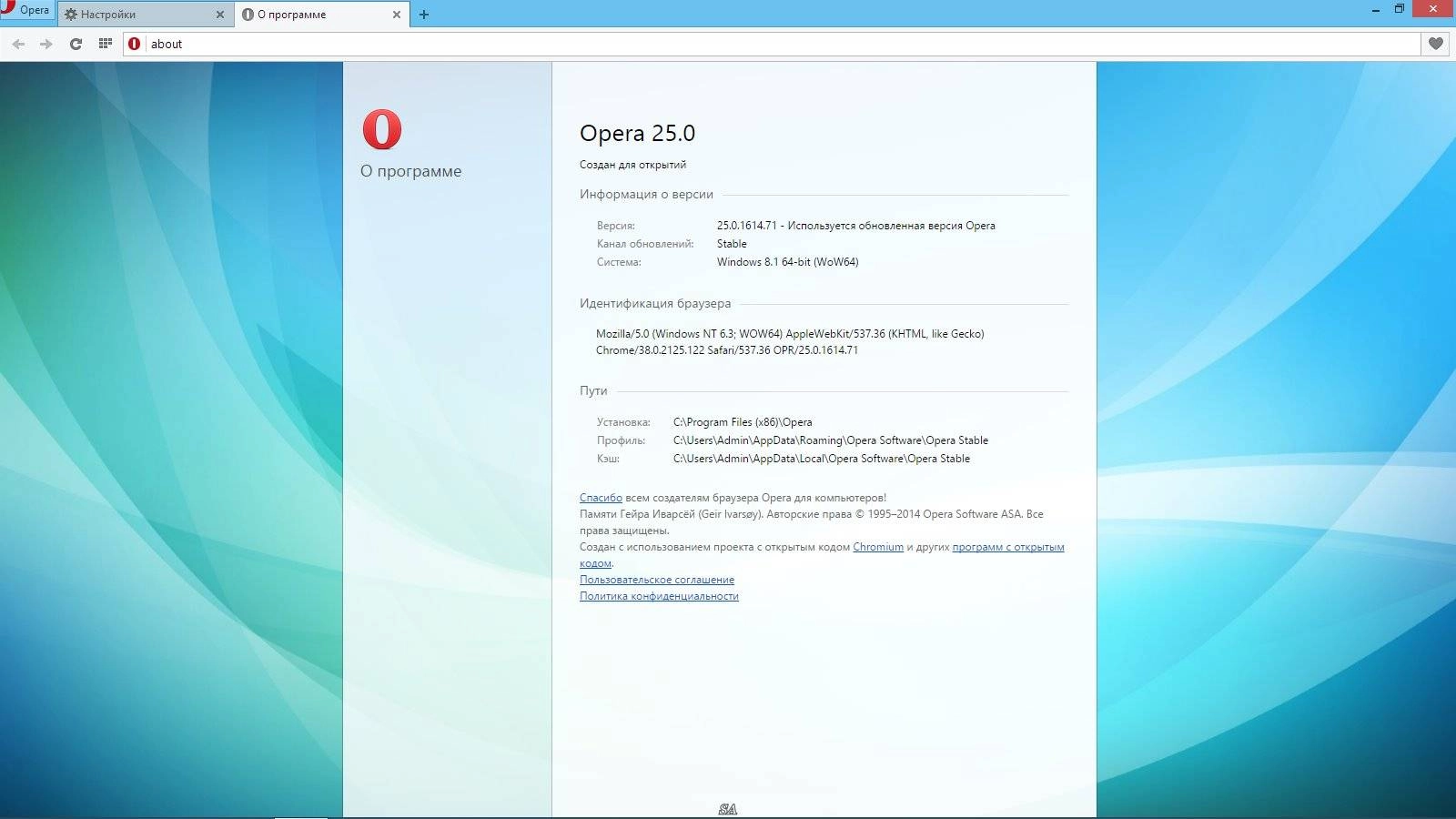This screenshot has height=819, width=1456.
Task: Add page to Stash with heart icon
Action: 1436,44
